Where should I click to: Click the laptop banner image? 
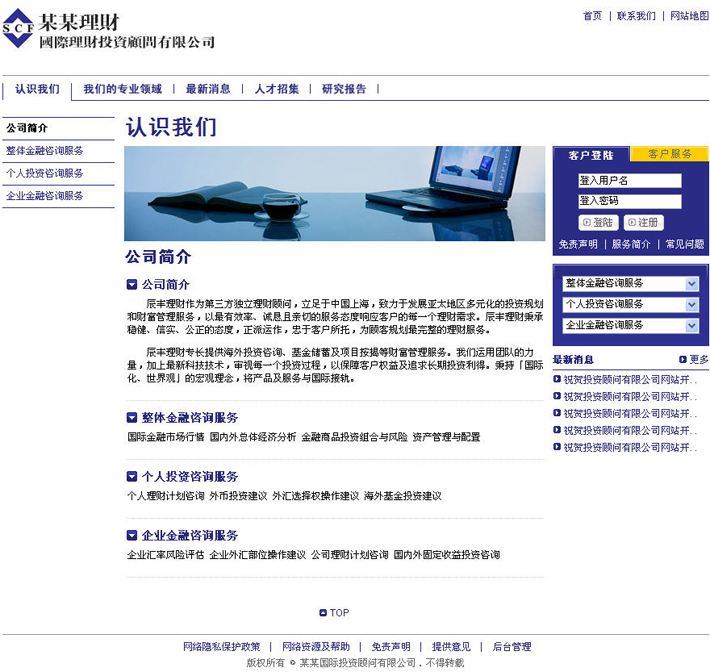click(335, 193)
